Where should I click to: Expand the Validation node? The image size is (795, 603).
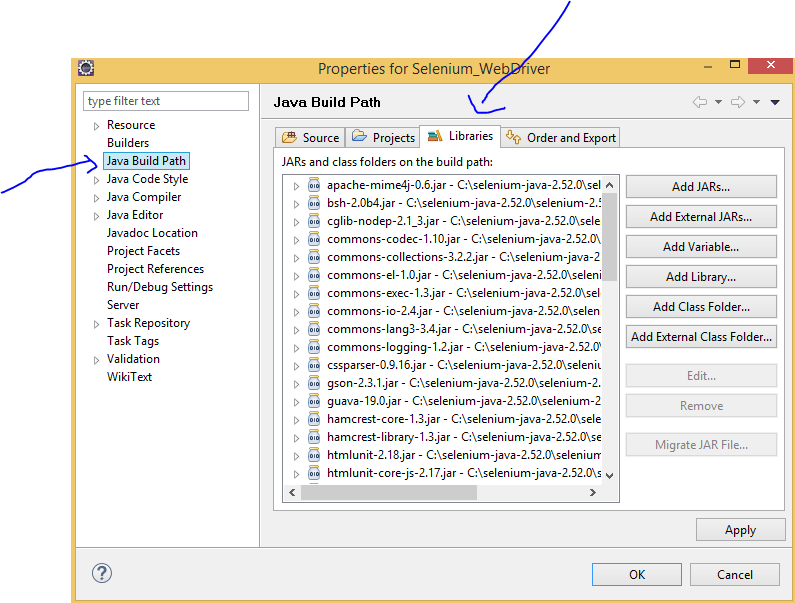coord(96,360)
